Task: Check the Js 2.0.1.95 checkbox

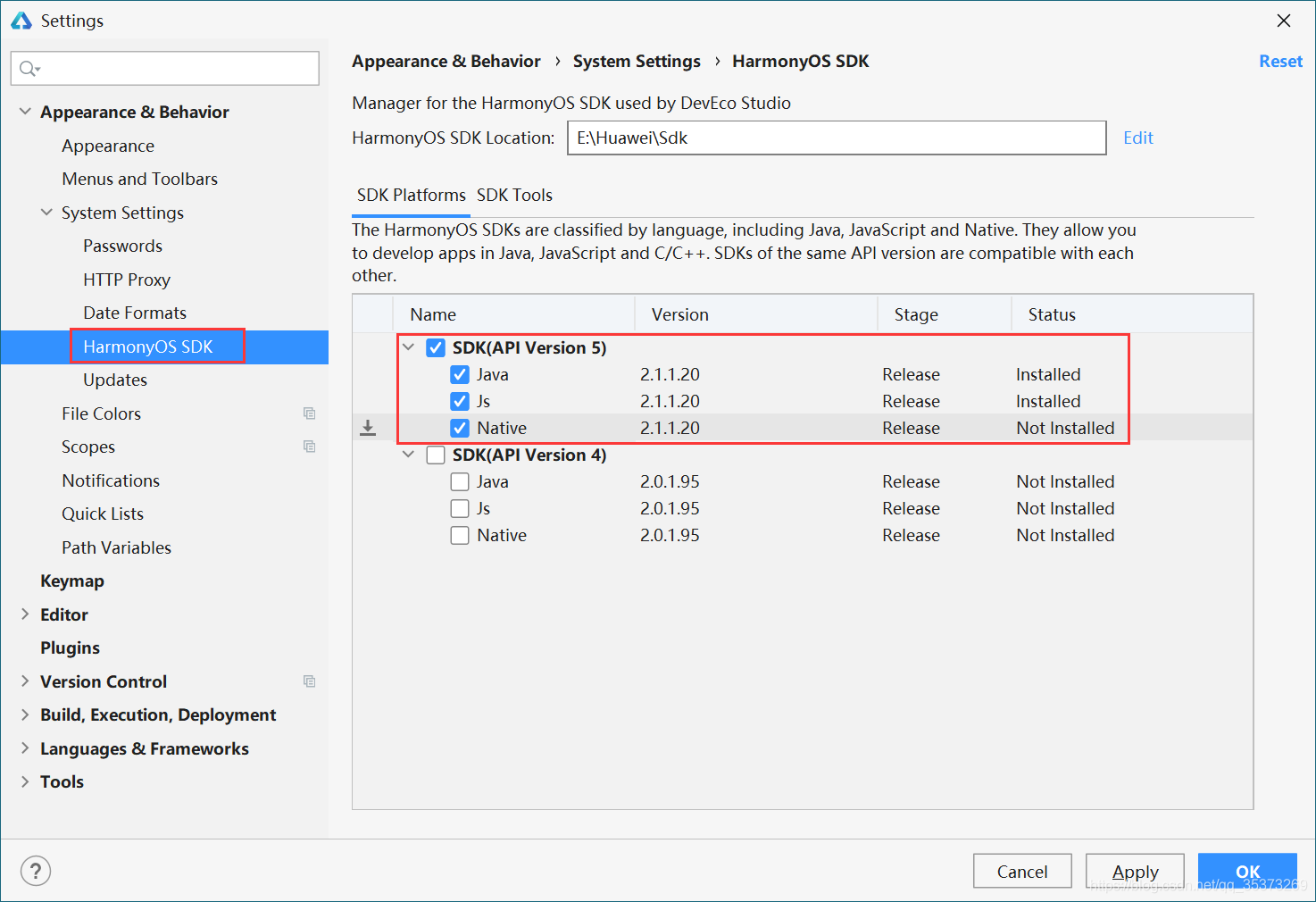Action: pyautogui.click(x=460, y=509)
